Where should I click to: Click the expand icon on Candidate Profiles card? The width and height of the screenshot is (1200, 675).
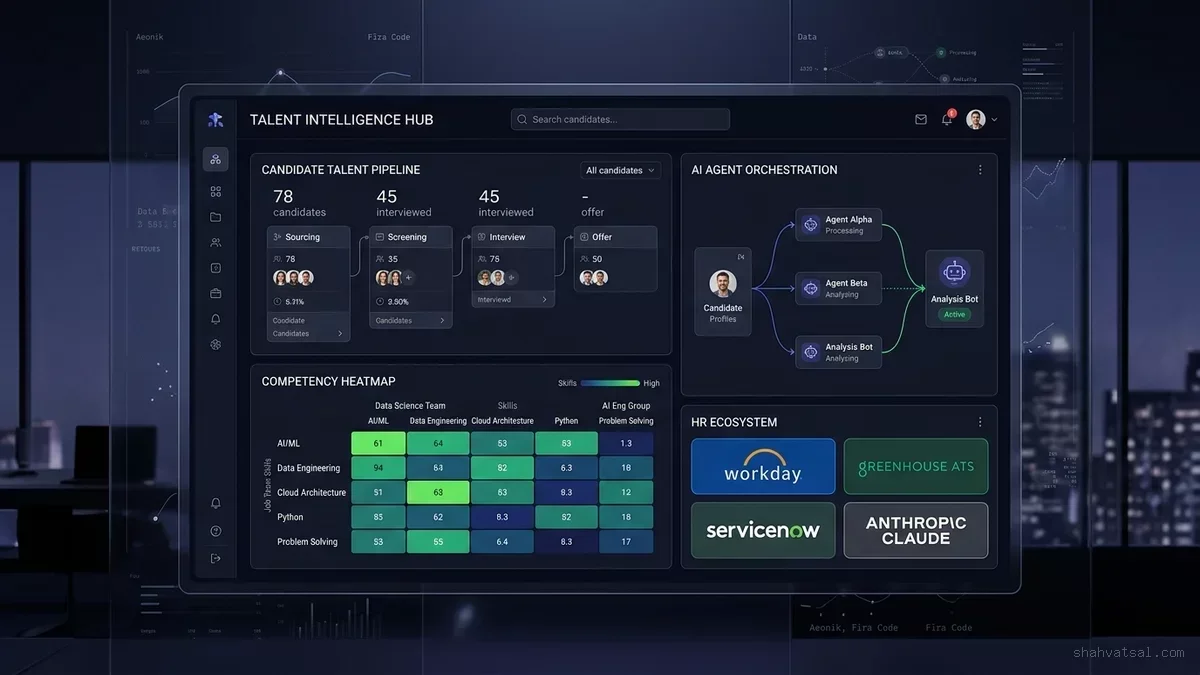point(741,258)
